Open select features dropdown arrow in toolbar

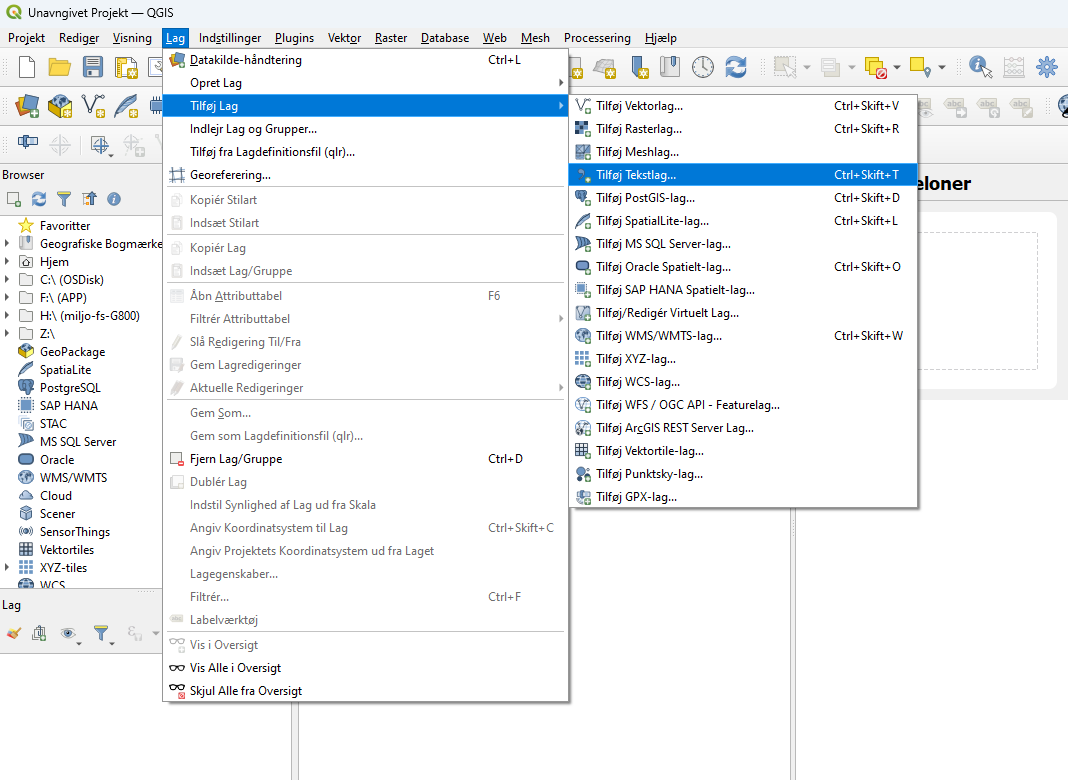[807, 67]
